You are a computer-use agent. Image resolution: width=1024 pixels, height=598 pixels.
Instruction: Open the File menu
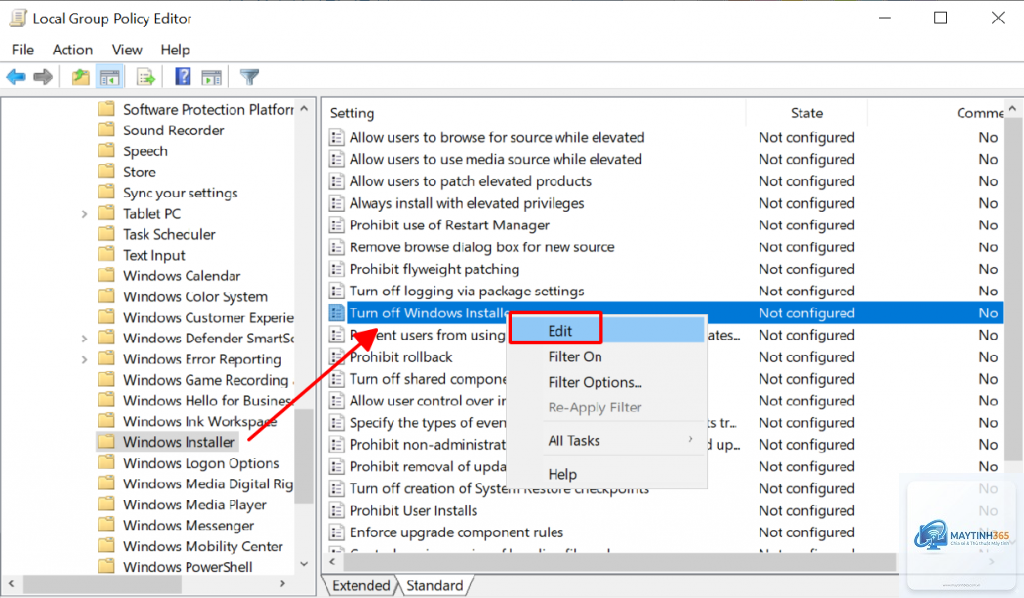(23, 50)
